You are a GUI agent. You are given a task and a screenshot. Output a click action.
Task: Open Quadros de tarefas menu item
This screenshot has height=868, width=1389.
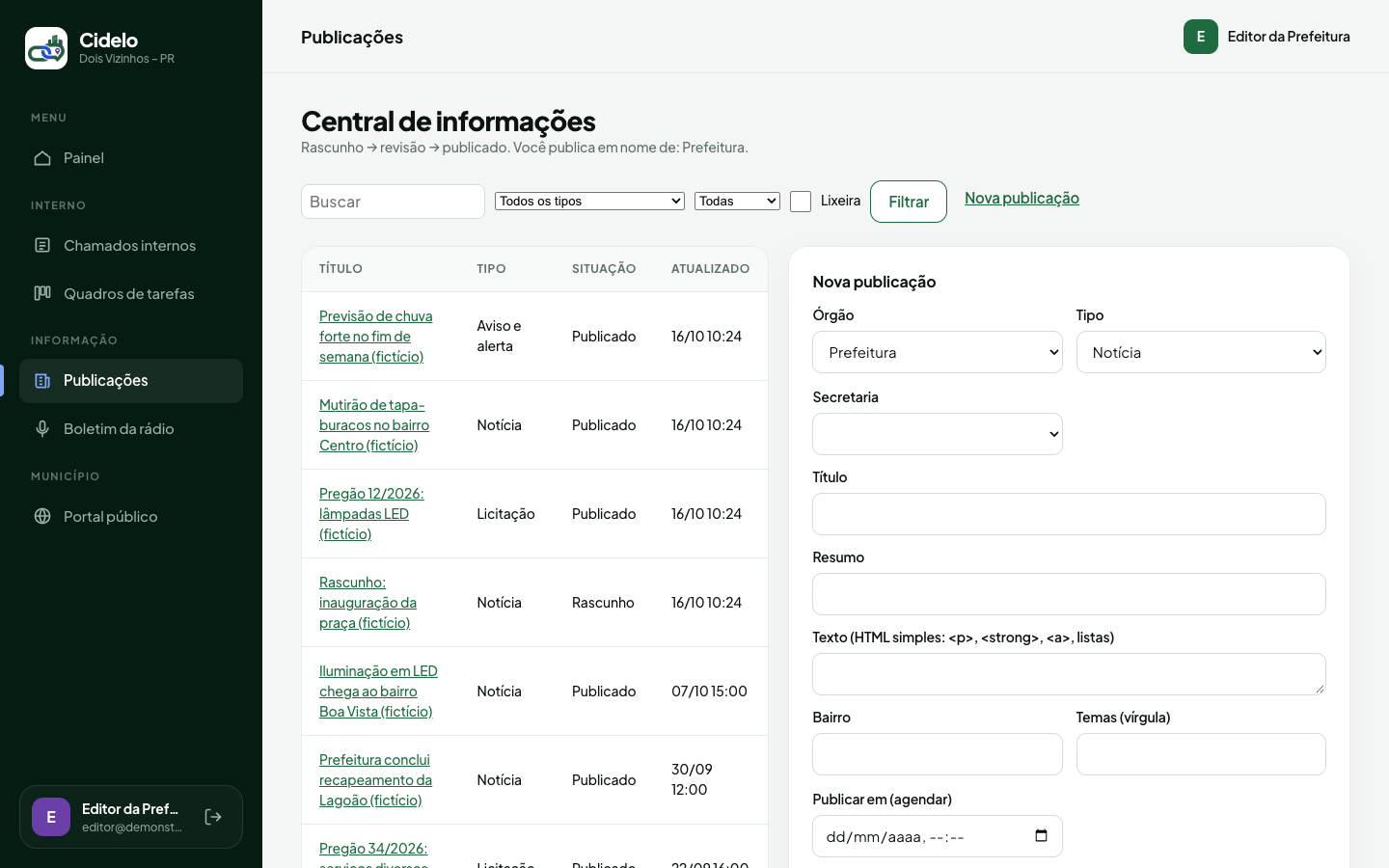(131, 293)
